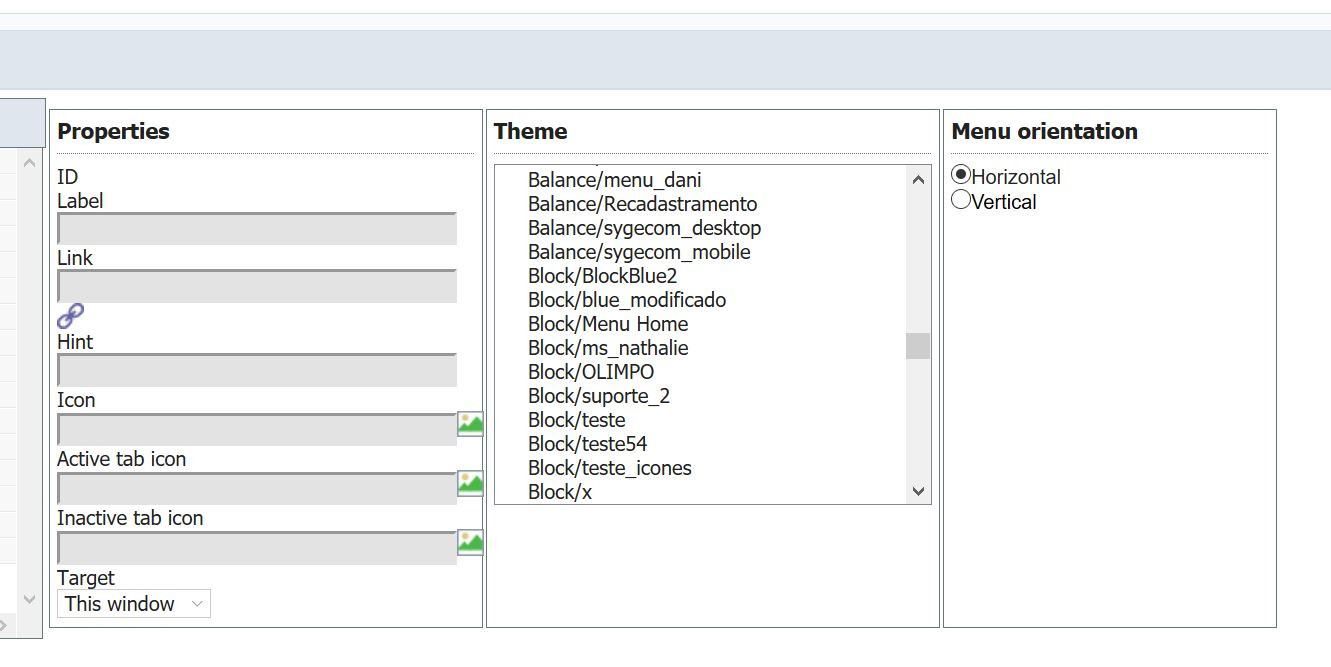The height and width of the screenshot is (667, 1331).
Task: Open image picker beside Icon field
Action: 470,423
